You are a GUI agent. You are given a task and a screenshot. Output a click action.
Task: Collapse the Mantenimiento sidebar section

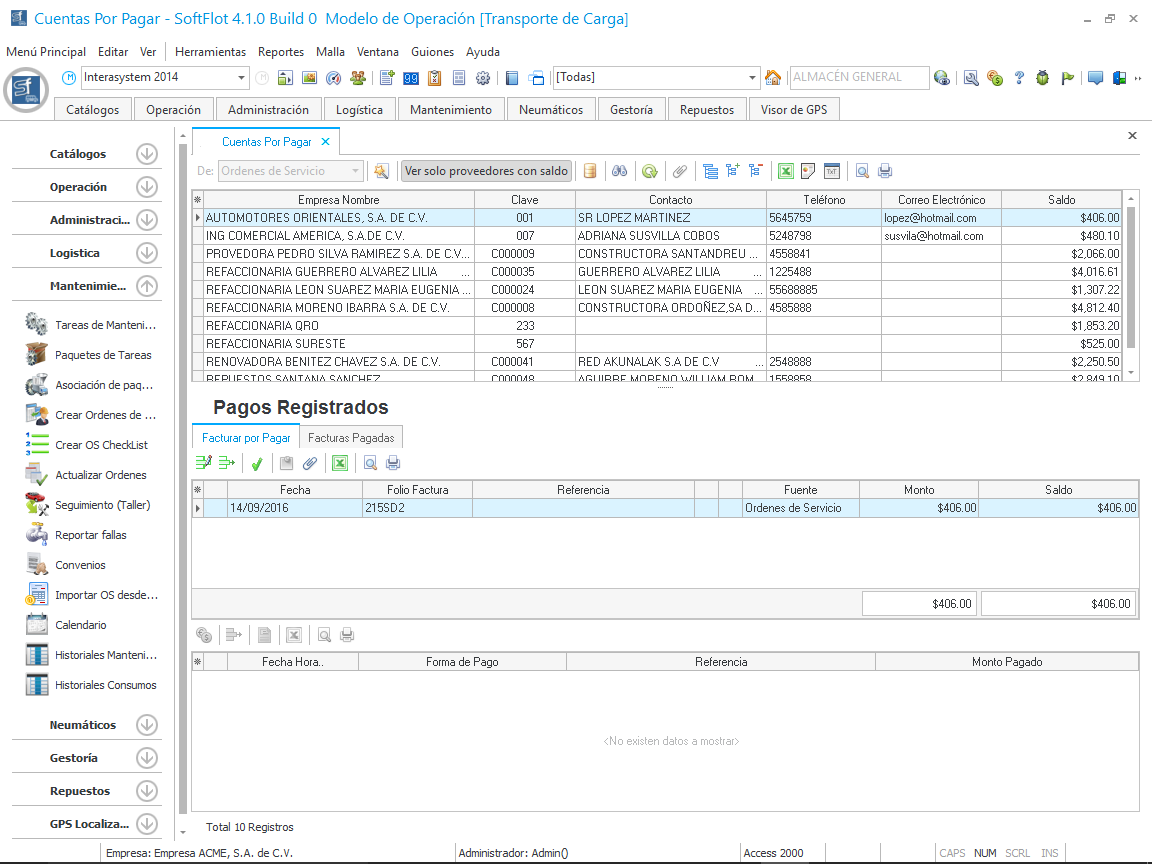tap(147, 286)
